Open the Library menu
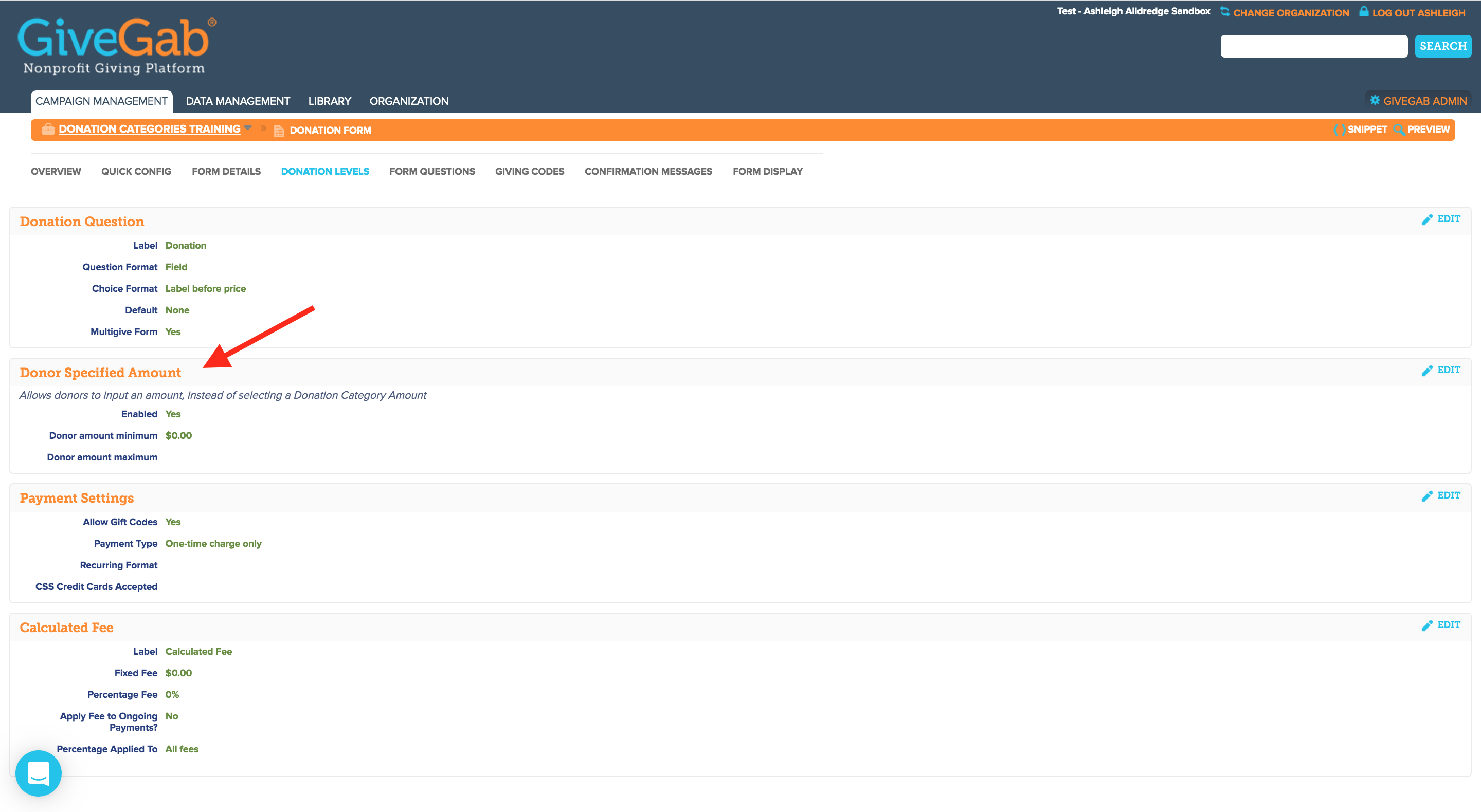Viewport: 1481px width, 812px height. [x=330, y=101]
